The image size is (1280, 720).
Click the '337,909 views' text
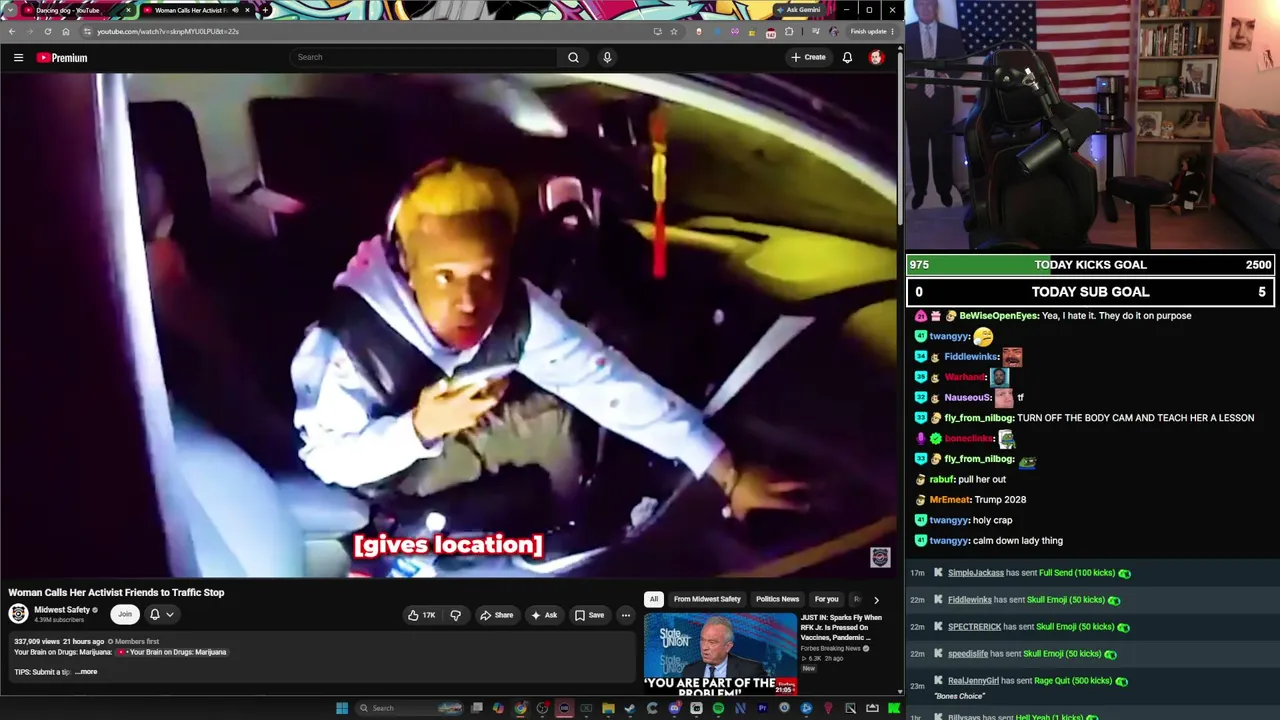click(x=37, y=641)
